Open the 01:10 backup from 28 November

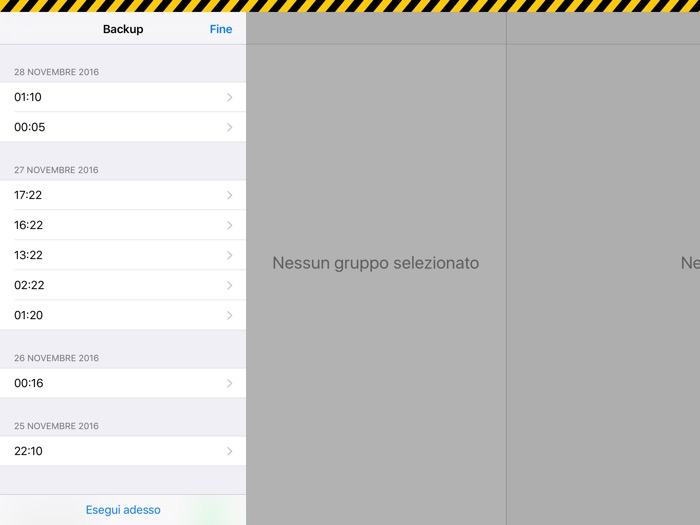123,97
